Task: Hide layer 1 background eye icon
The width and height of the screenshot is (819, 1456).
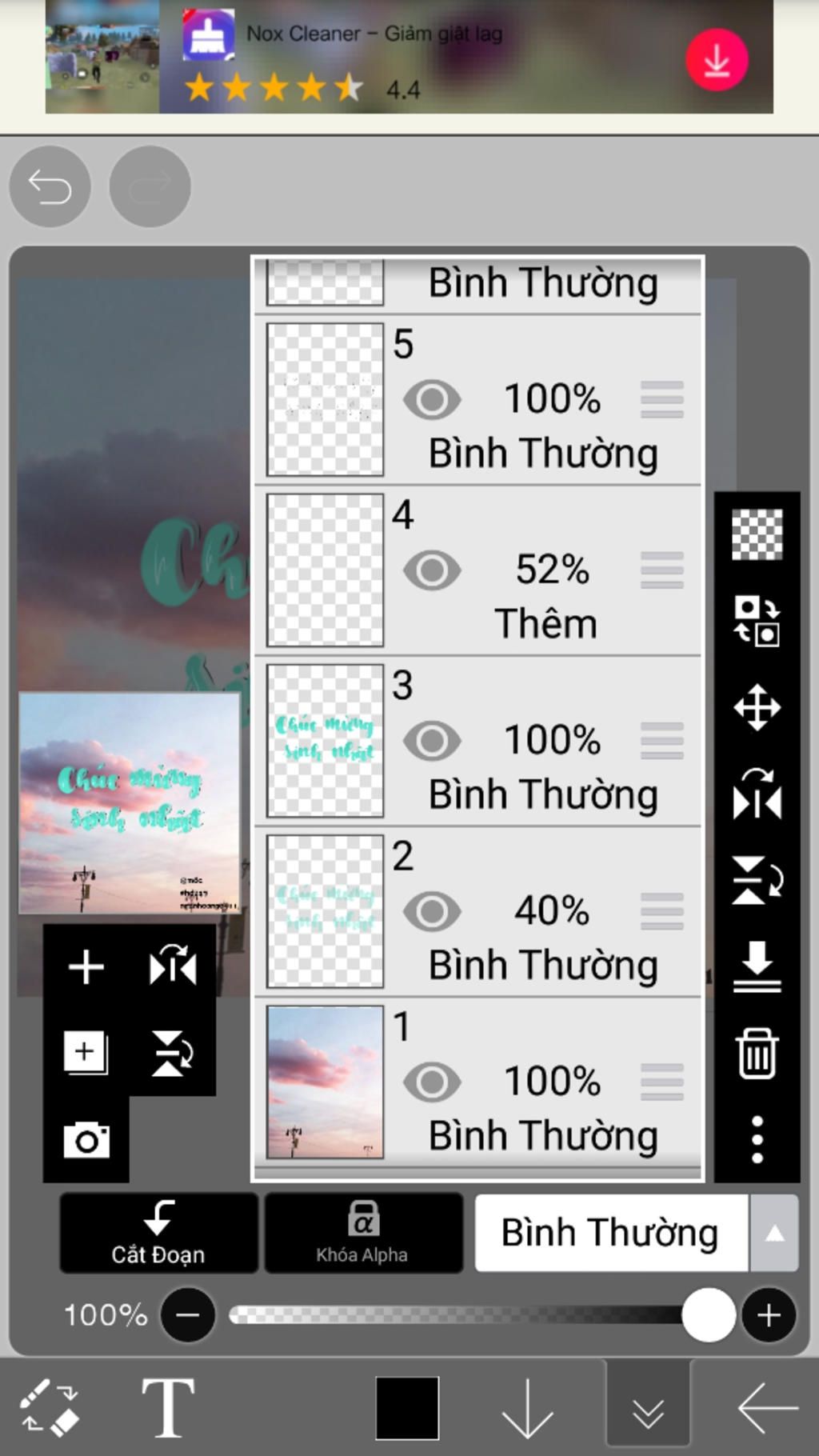Action: [432, 1082]
